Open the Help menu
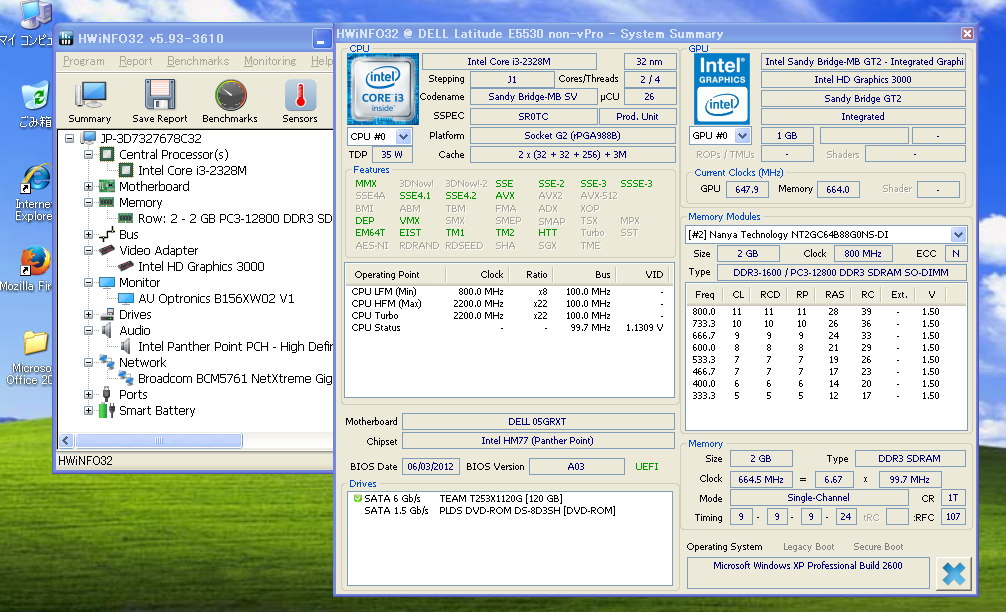Screen dimensions: 1006x612 [321, 61]
